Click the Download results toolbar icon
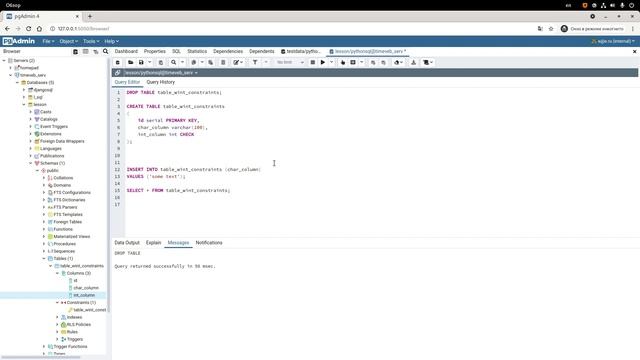This screenshot has height=360, width=640. click(x=413, y=62)
